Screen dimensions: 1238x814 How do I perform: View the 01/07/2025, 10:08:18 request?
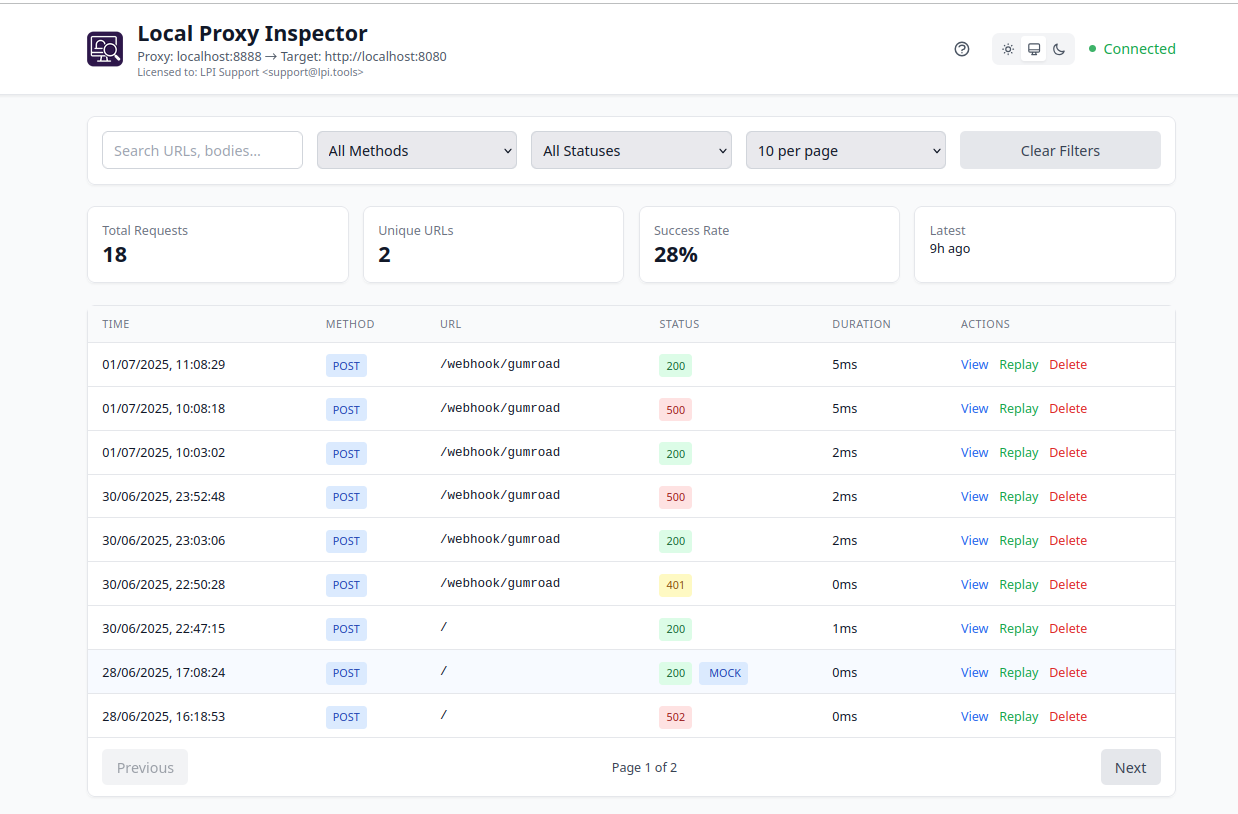pos(974,409)
